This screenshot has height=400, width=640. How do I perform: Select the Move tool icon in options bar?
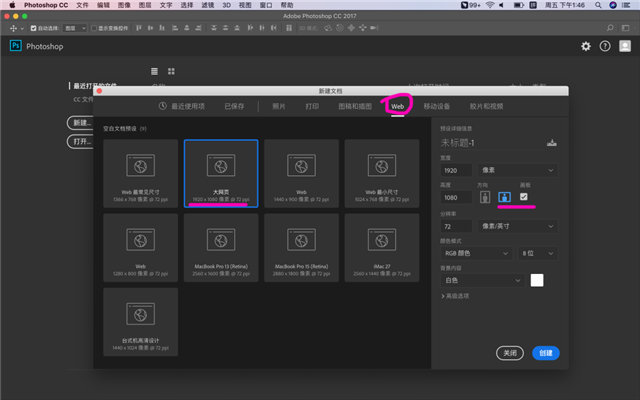point(13,28)
